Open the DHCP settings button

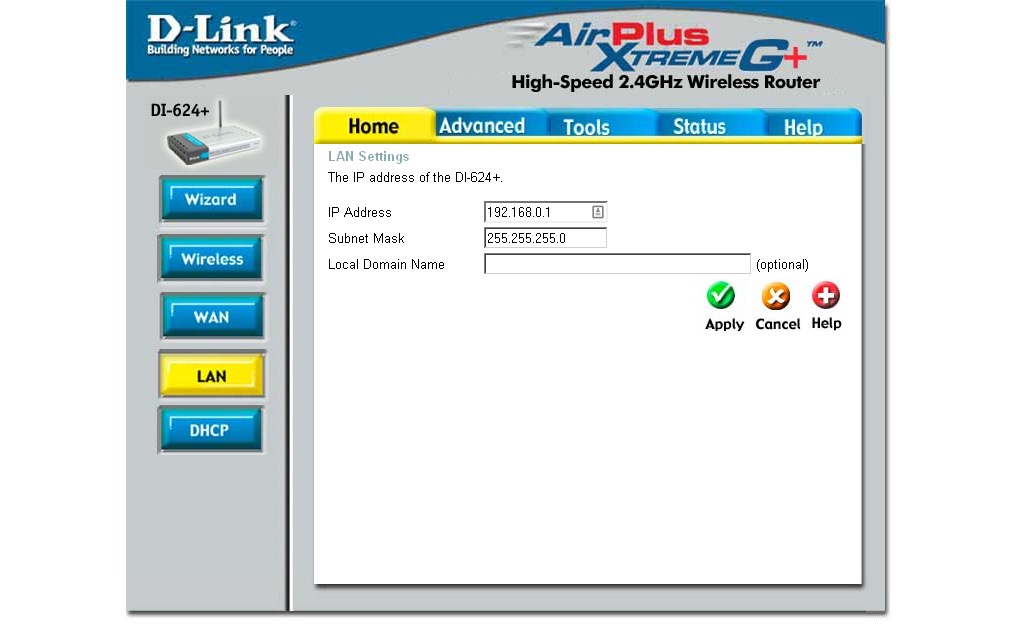tap(210, 430)
